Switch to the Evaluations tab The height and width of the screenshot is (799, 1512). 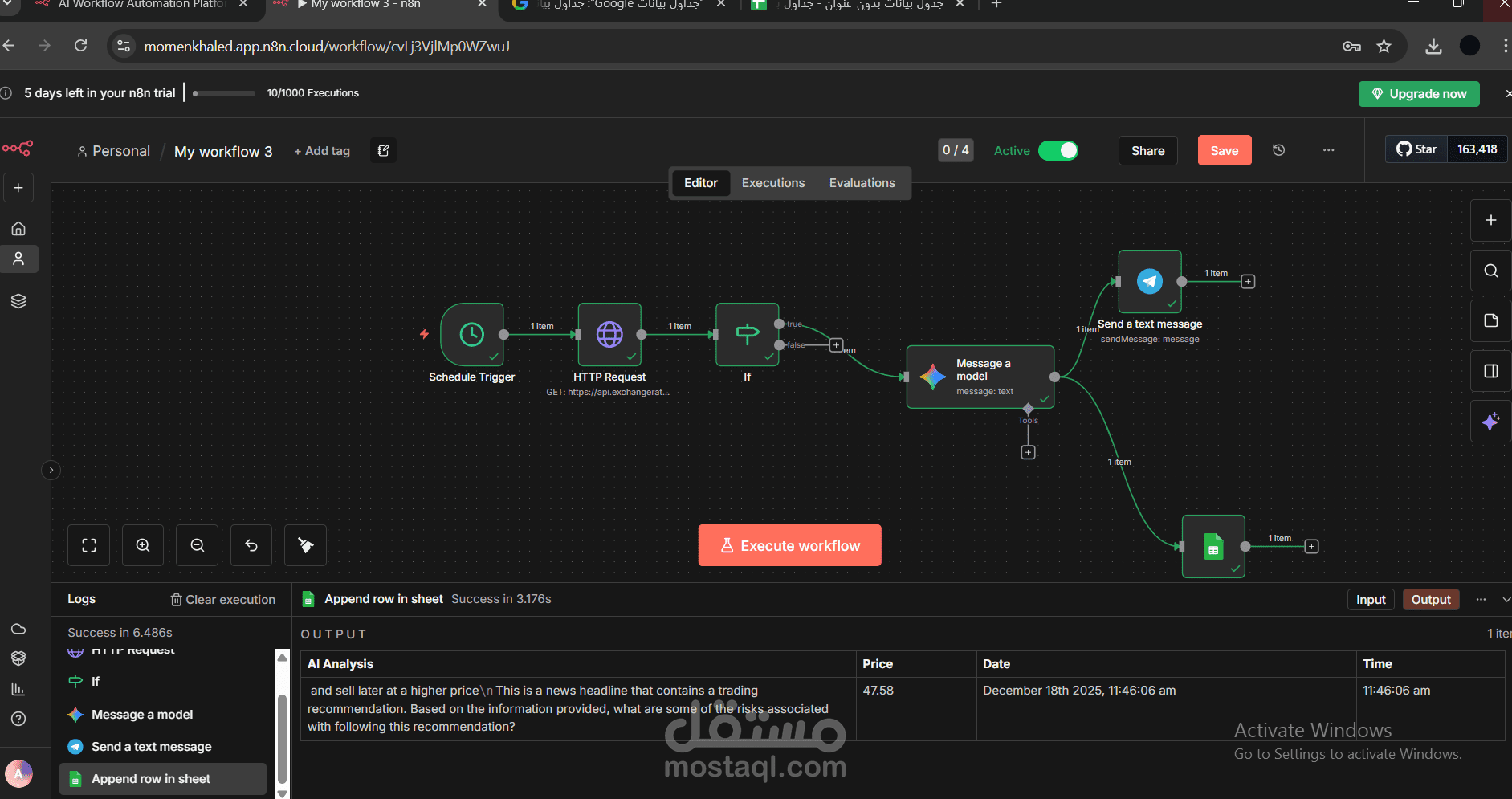pyautogui.click(x=862, y=183)
